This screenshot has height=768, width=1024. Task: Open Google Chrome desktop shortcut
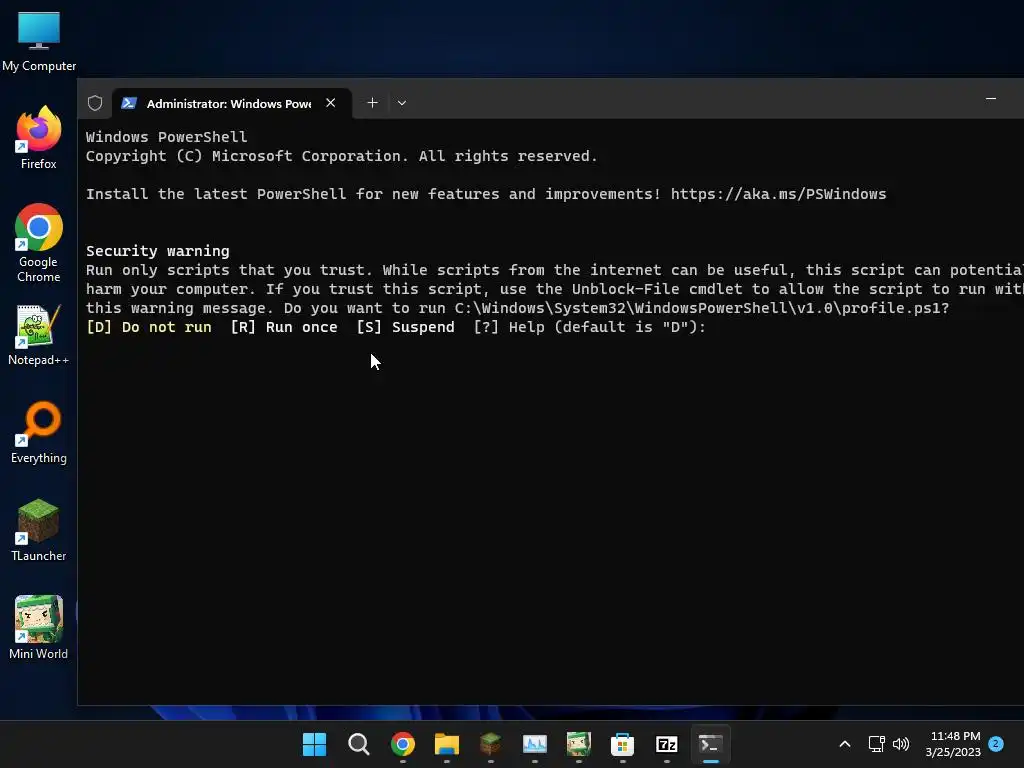pos(39,242)
